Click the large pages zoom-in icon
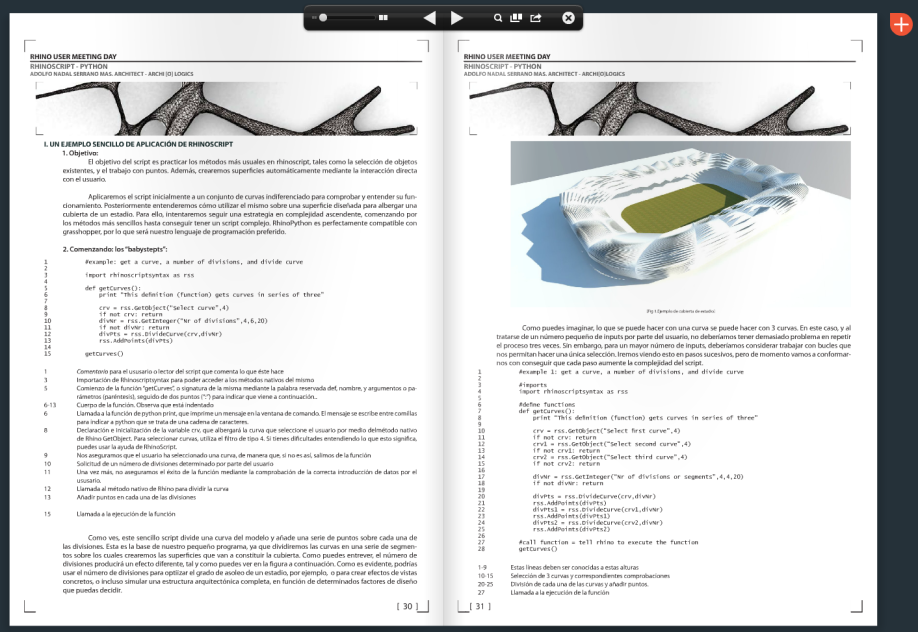Screen dimensions: 918x632 (383, 18)
